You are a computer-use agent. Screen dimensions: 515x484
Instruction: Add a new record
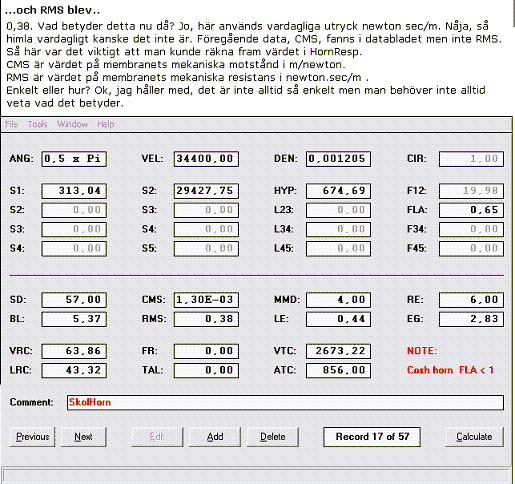click(215, 437)
